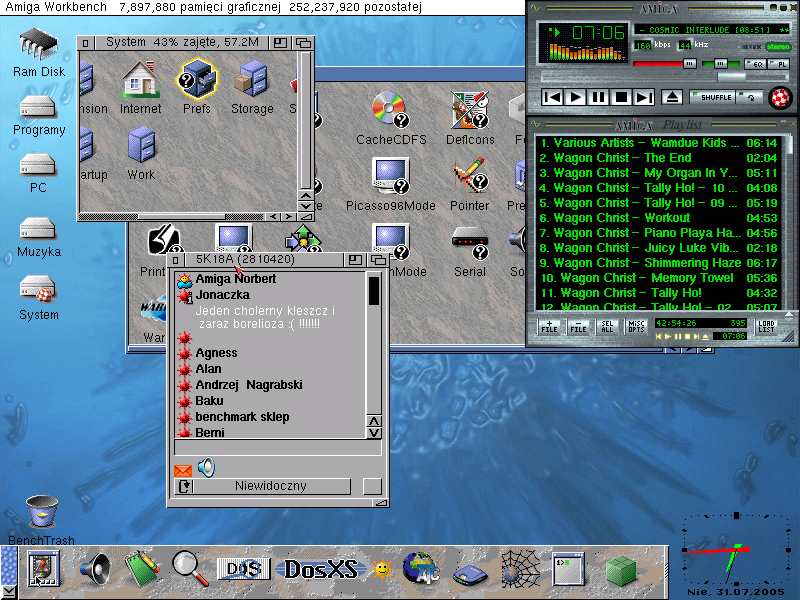Toggle the PL playlist button

click(779, 64)
